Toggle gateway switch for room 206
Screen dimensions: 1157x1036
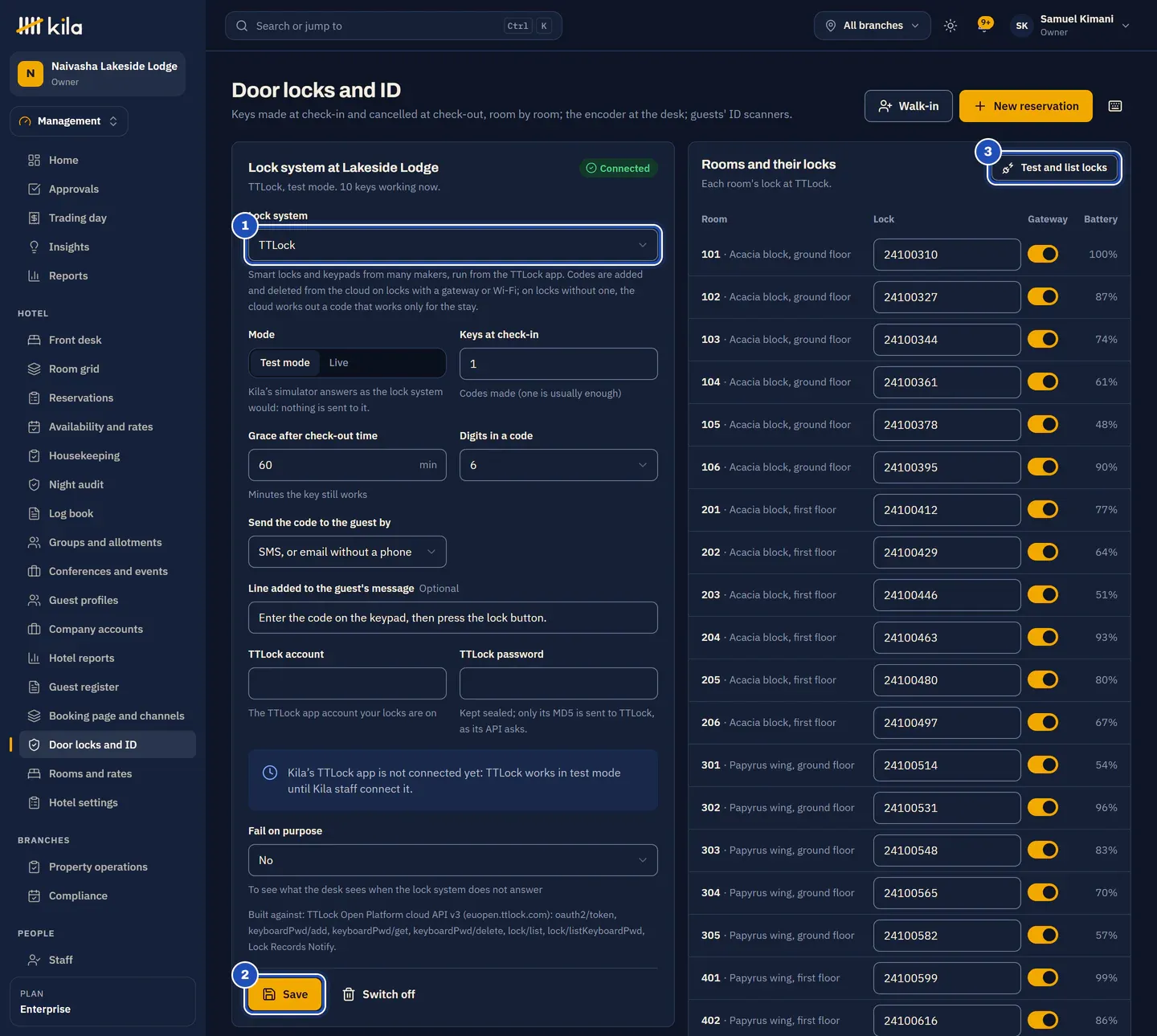(x=1043, y=722)
